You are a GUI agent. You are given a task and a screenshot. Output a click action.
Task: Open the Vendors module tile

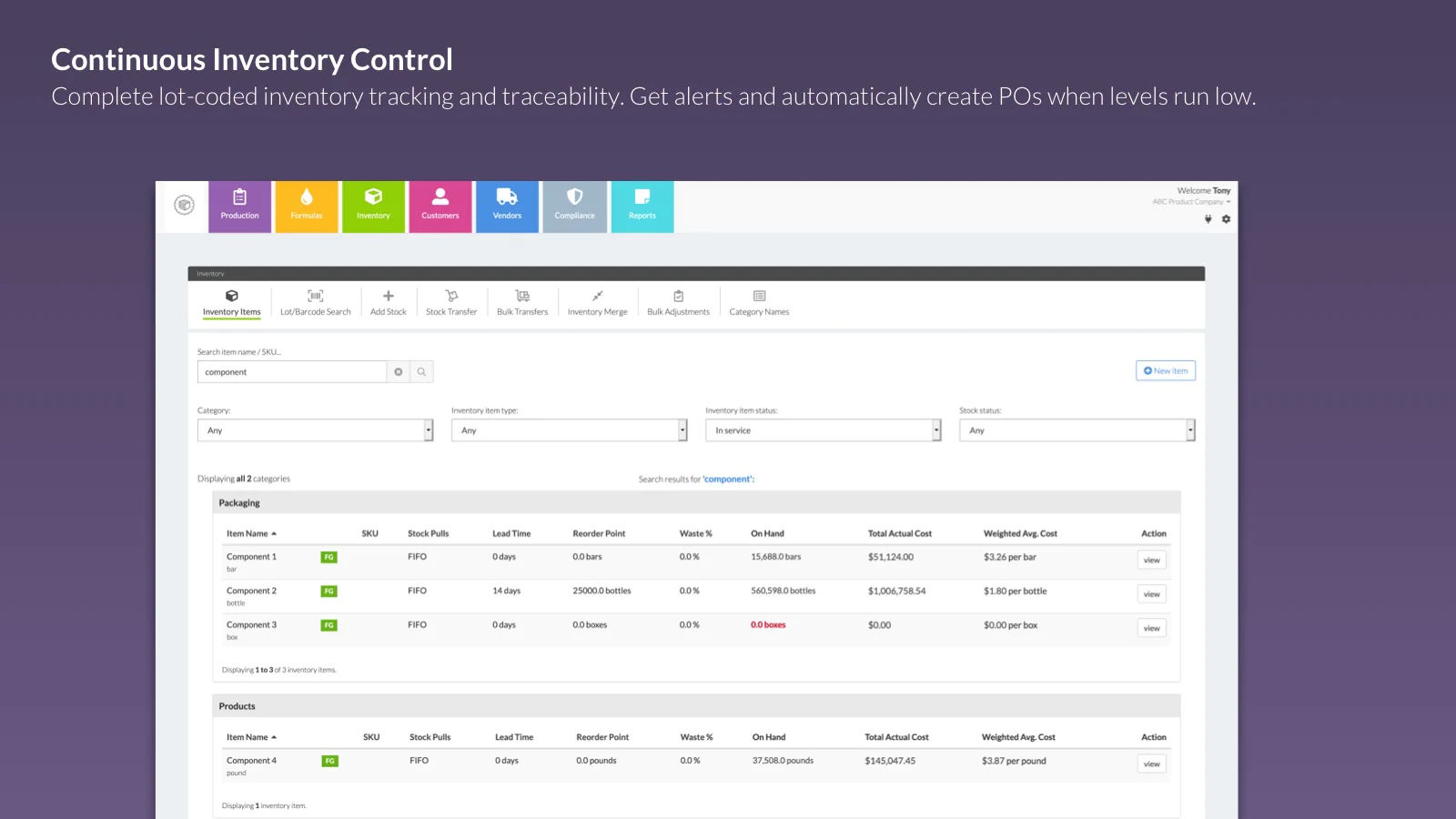(507, 207)
